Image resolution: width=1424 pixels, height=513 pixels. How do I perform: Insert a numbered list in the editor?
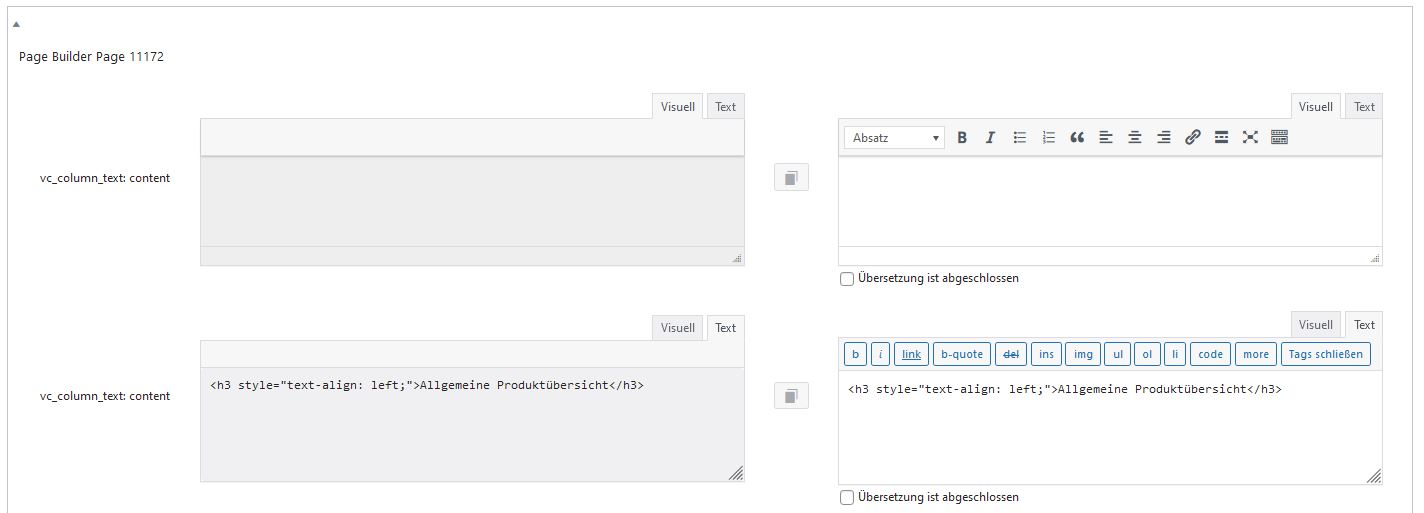pyautogui.click(x=1048, y=138)
